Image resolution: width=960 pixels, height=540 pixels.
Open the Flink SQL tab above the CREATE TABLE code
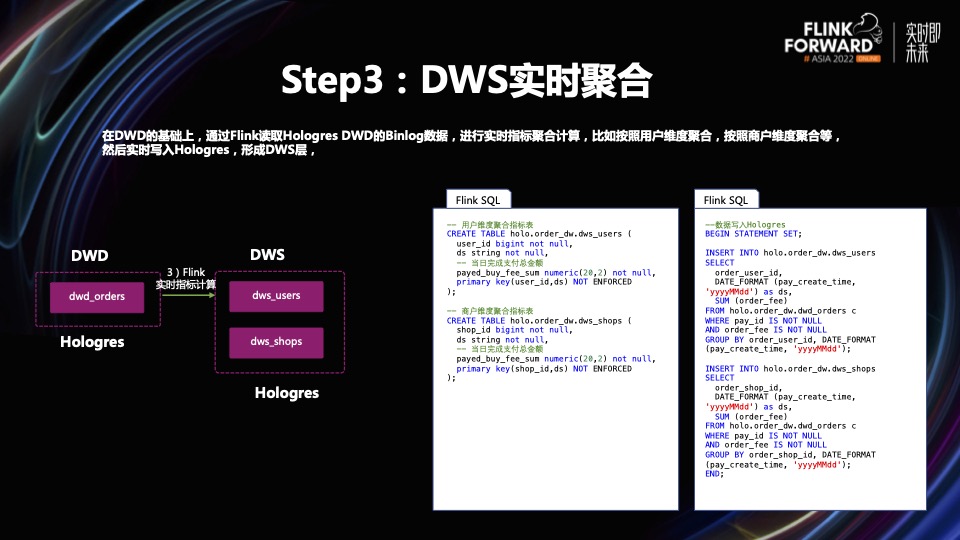coord(478,200)
